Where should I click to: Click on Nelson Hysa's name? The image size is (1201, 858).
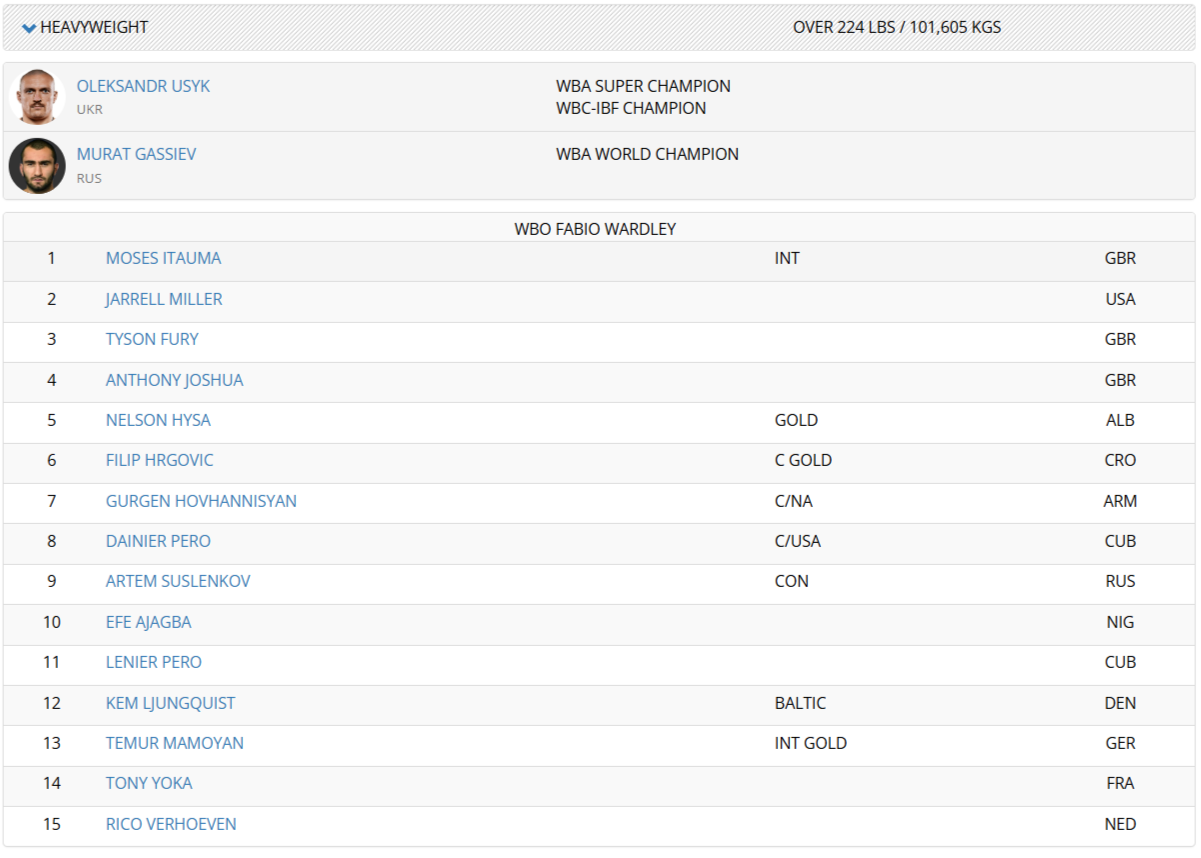coord(158,420)
